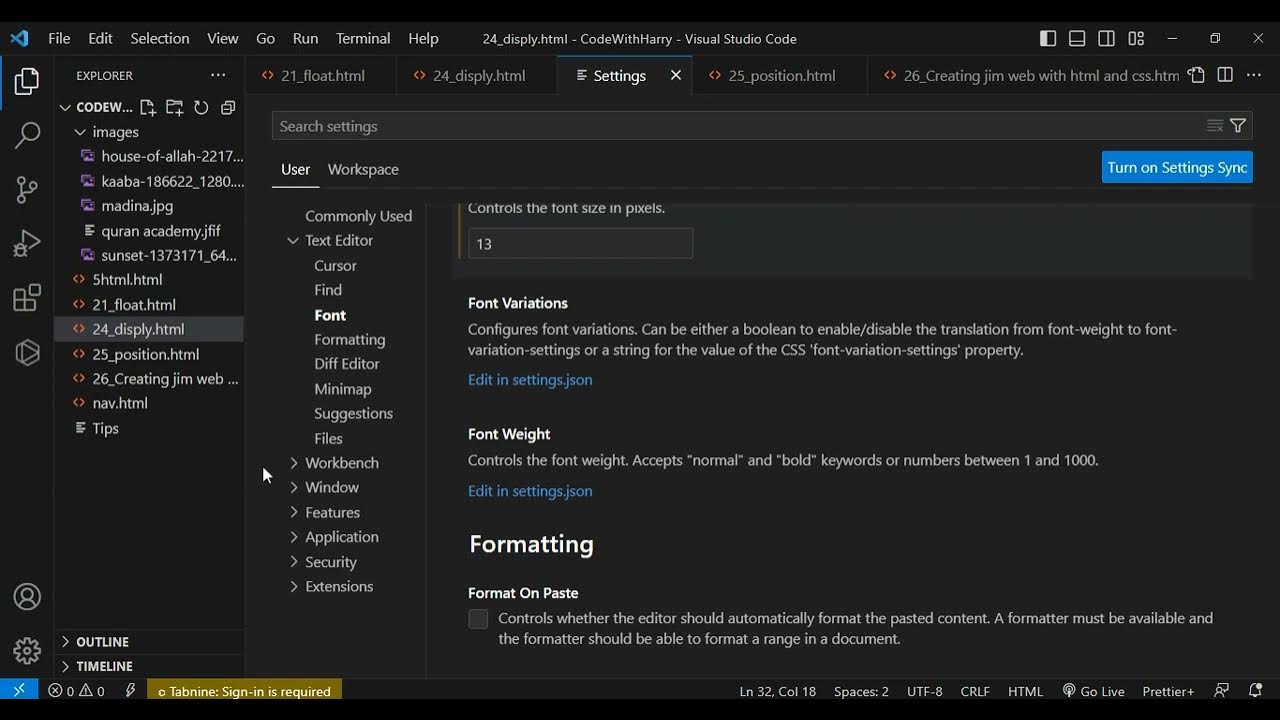Open Source Control view
The height and width of the screenshot is (720, 1280).
(x=27, y=189)
